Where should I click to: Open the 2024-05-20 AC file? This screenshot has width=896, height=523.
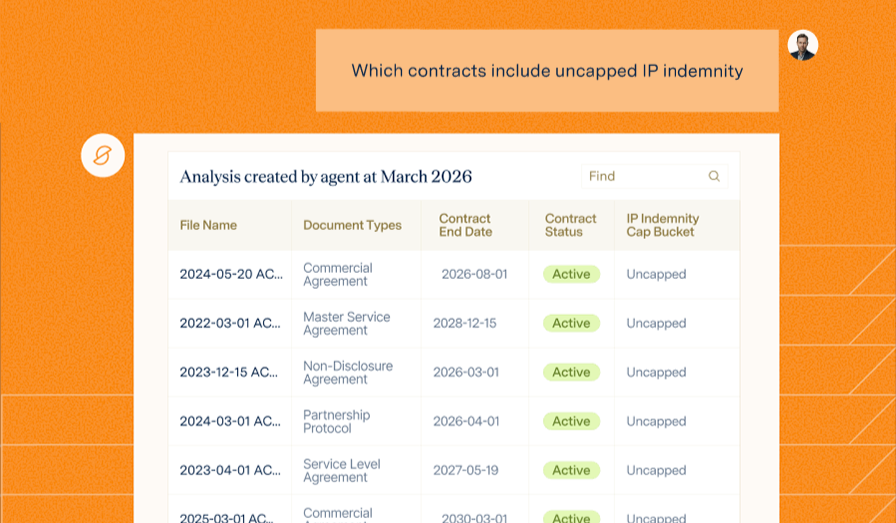(230, 274)
